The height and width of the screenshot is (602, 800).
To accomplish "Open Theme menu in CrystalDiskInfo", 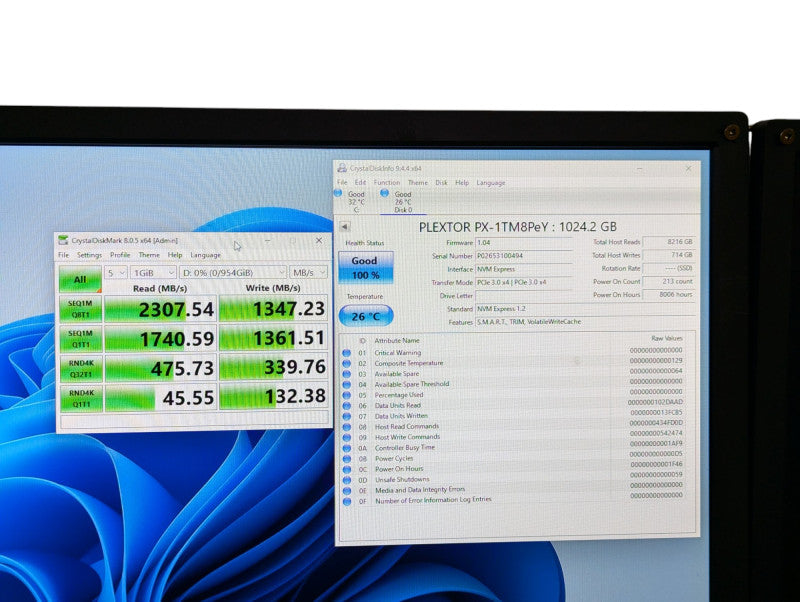I will click(418, 182).
